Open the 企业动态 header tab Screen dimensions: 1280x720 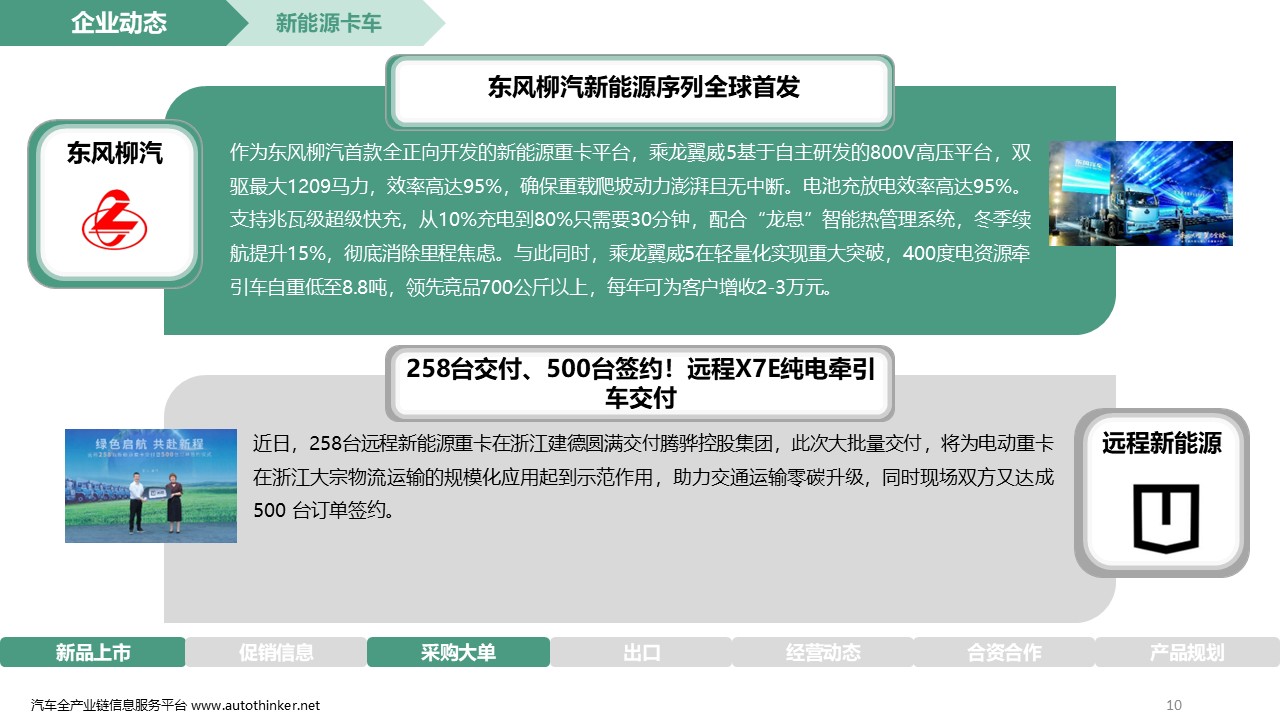119,23
